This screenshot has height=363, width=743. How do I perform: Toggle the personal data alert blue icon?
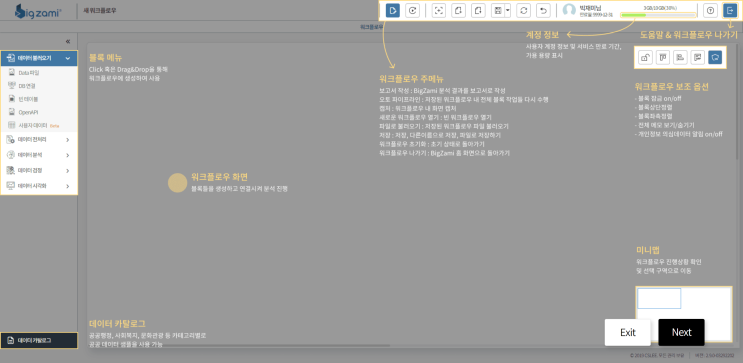[715, 57]
